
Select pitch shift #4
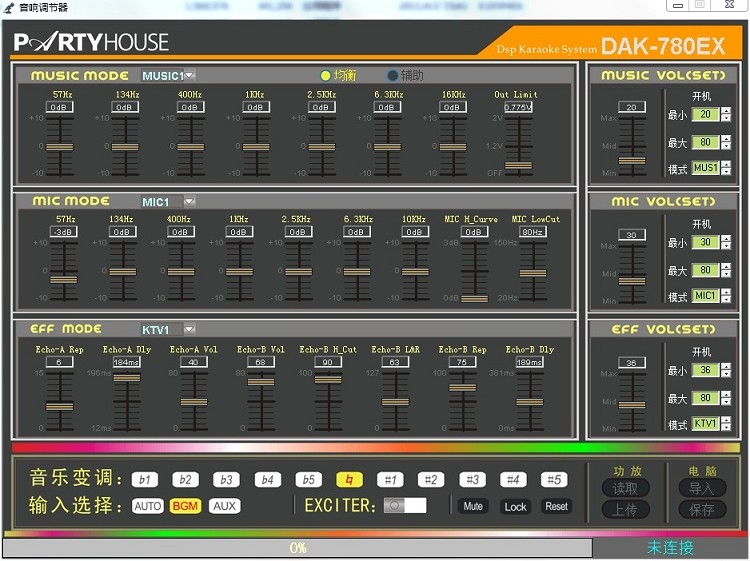(x=513, y=480)
